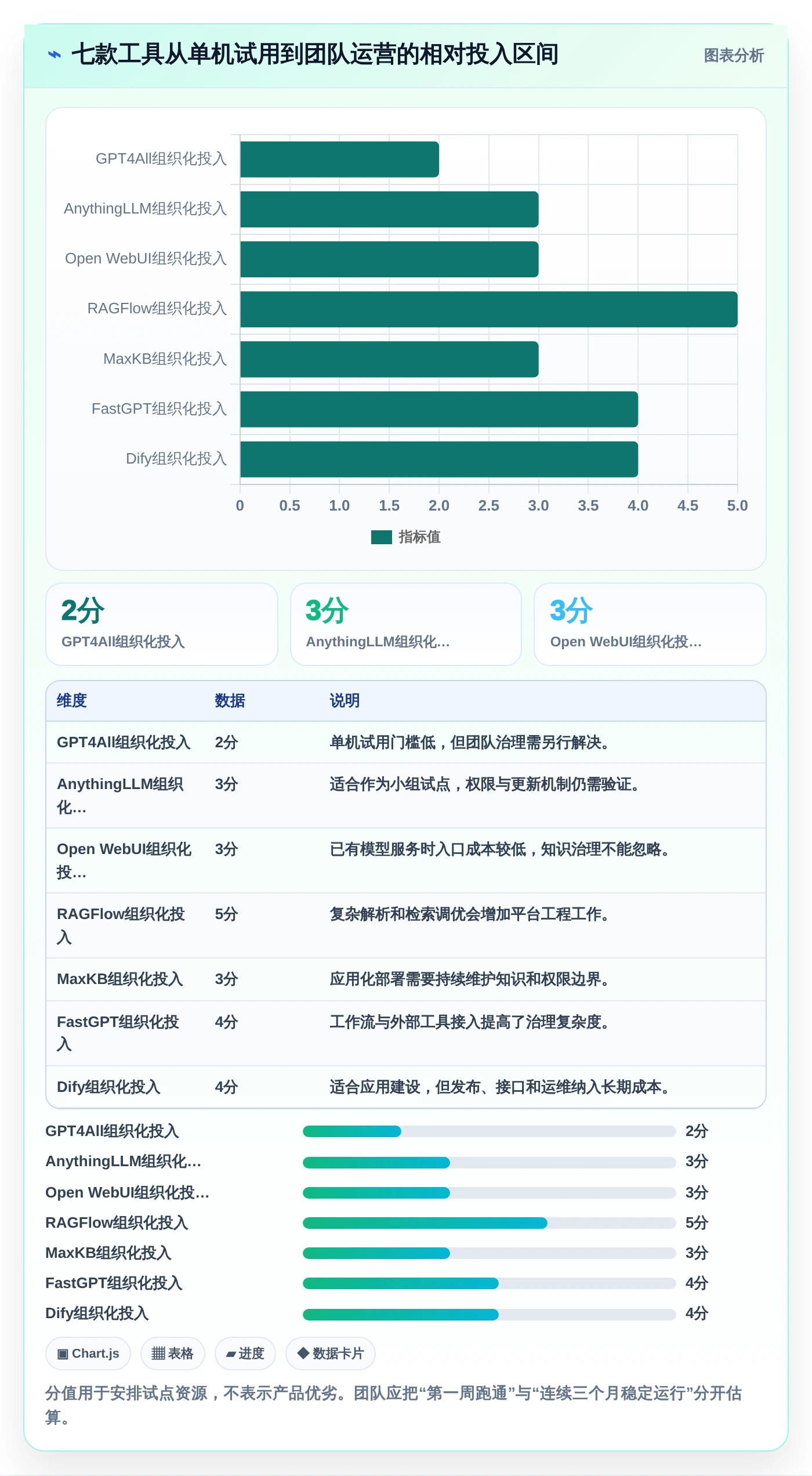Click description 单机试用门槛低，但团队治理需另行解决。
Screen dimensions: 812x1476
[x=469, y=743]
